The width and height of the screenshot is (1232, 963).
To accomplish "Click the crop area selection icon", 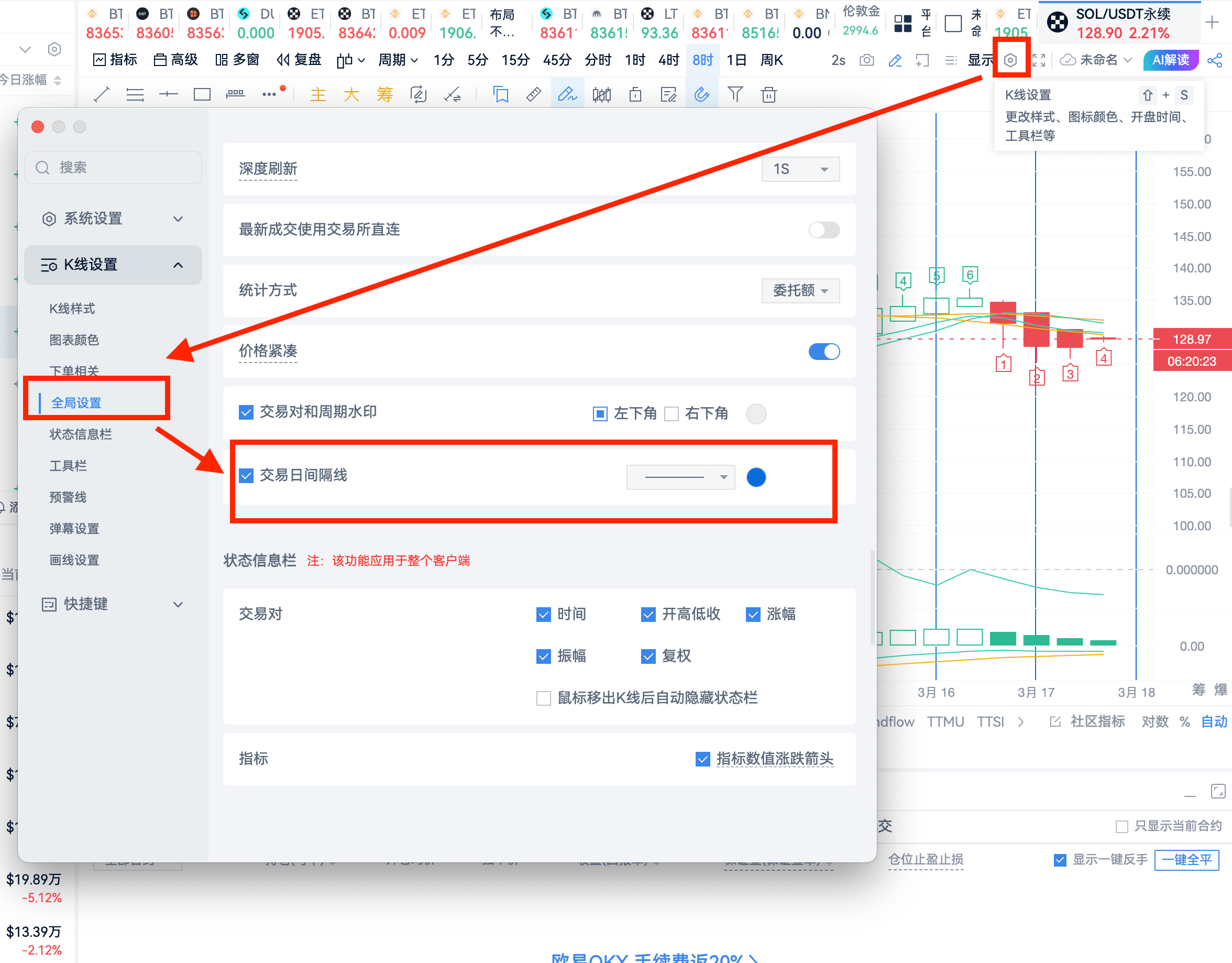I will 922,60.
